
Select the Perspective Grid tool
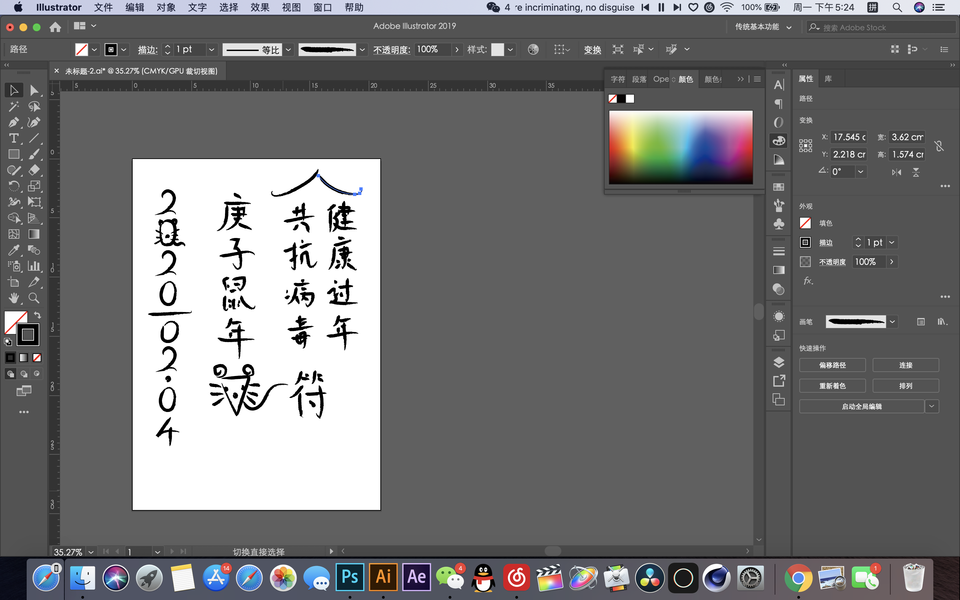tap(34, 218)
